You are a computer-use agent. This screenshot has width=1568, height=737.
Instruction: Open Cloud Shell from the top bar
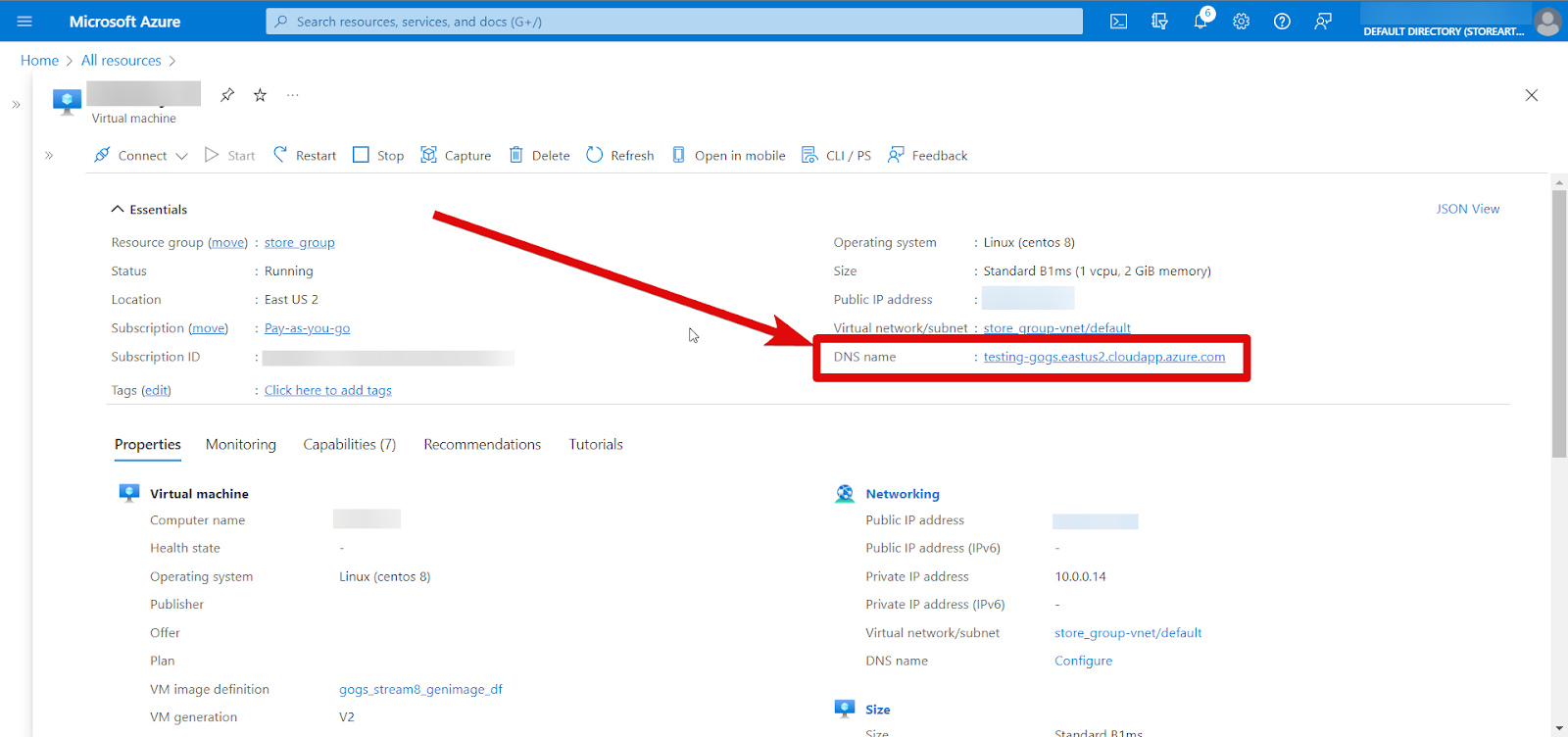[x=1118, y=22]
